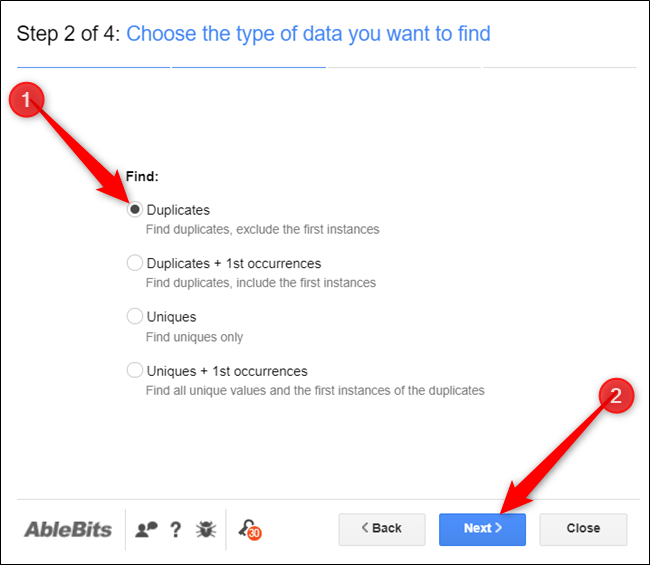Click the bold Find: label

(142, 176)
